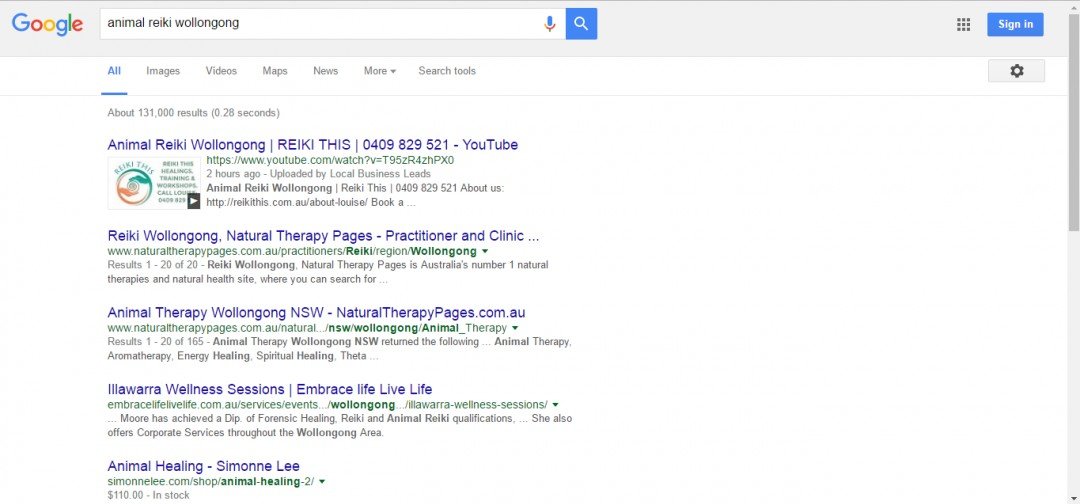Switch to Videos tab
This screenshot has height=504, width=1080.
pyautogui.click(x=221, y=71)
